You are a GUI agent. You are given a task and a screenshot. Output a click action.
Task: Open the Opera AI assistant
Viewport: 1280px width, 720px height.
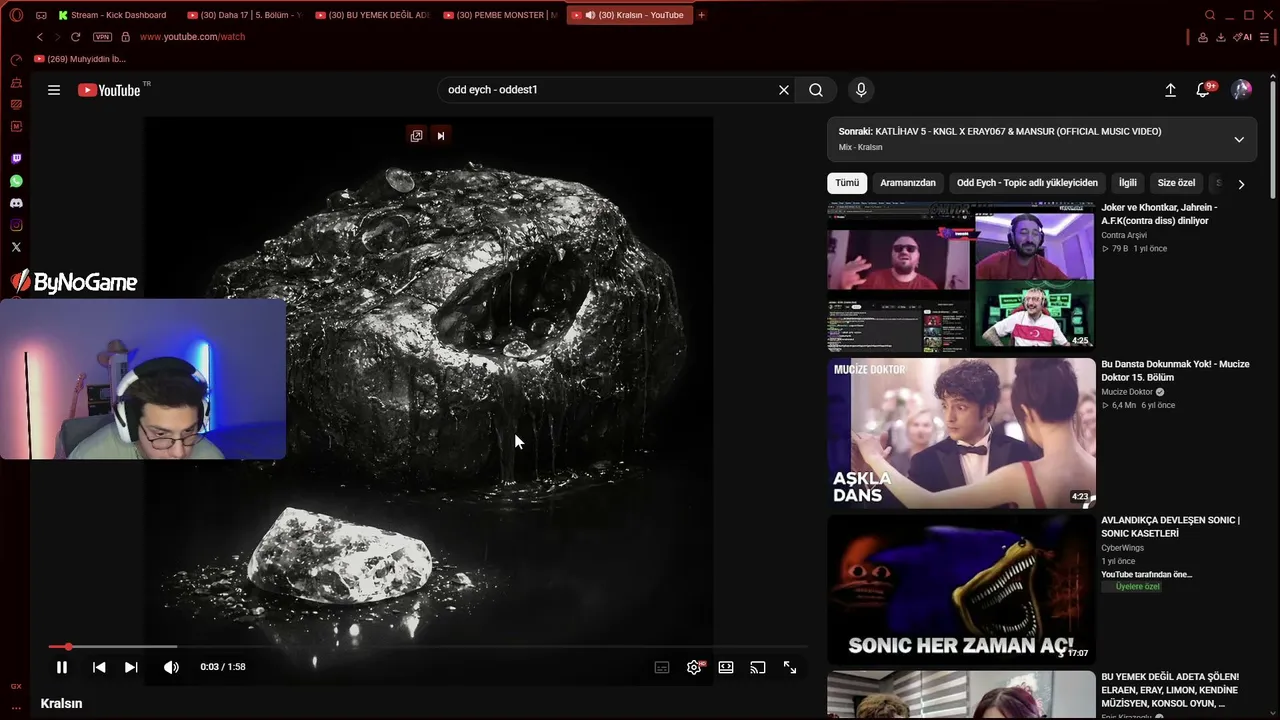(x=1243, y=37)
